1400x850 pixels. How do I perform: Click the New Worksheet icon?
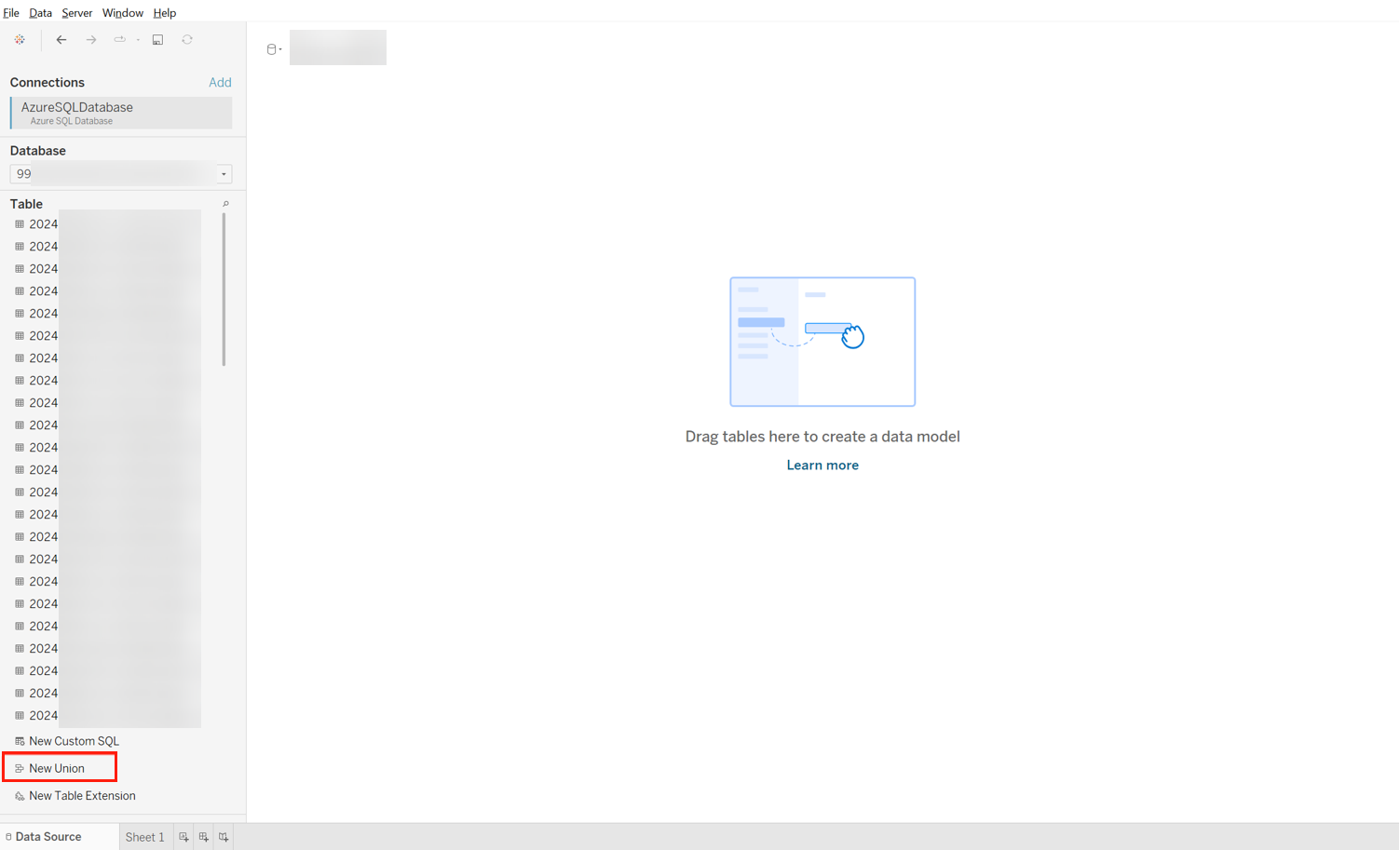(x=183, y=837)
